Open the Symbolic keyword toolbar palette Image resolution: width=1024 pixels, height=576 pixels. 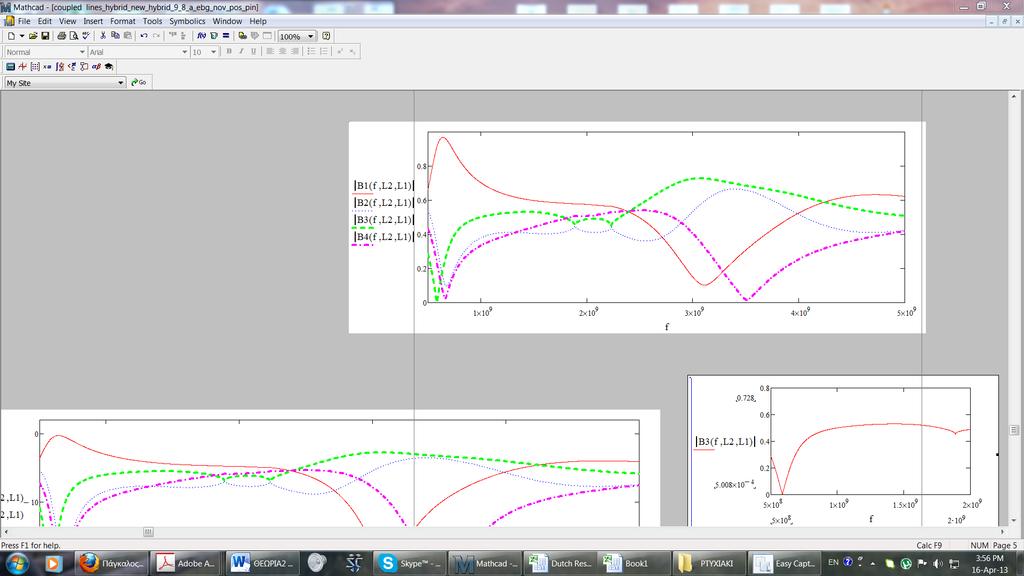109,67
